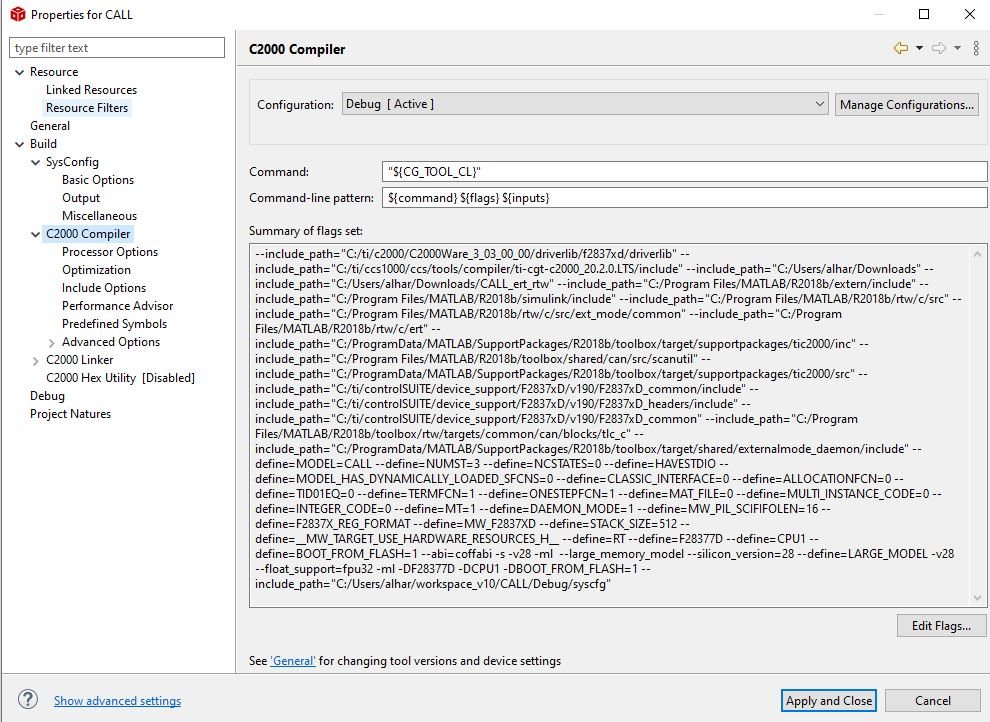
Task: Collapse the Build tree node
Action: coord(20,145)
